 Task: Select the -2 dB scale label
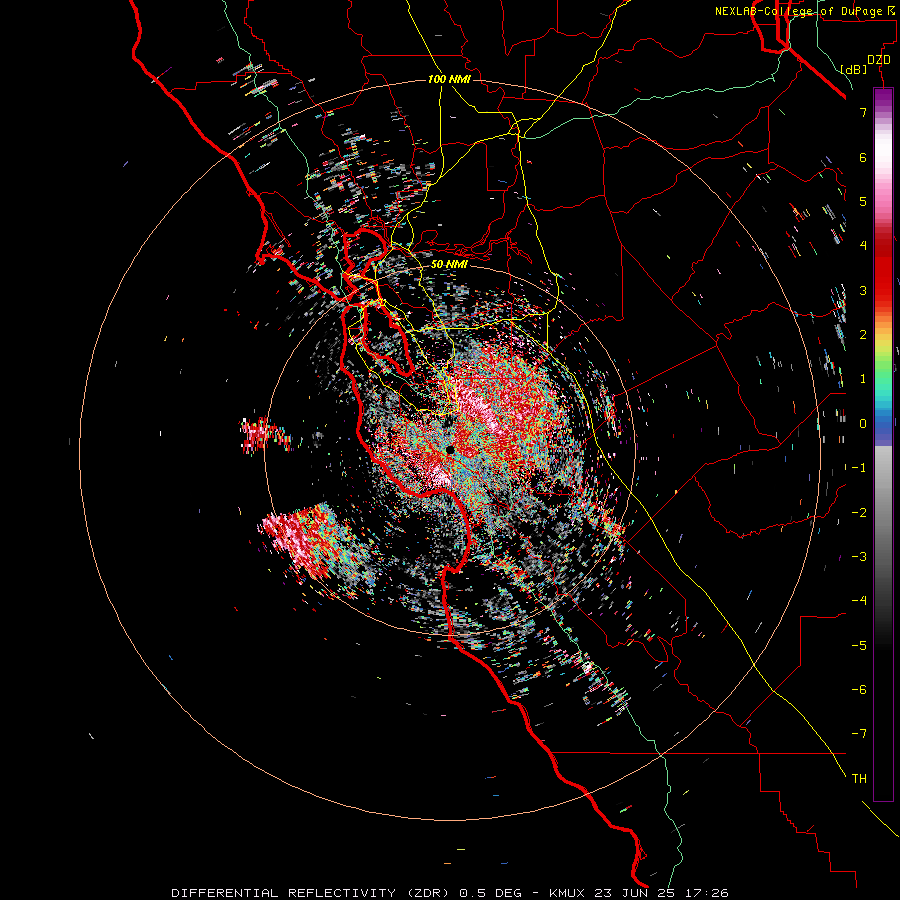tap(859, 513)
